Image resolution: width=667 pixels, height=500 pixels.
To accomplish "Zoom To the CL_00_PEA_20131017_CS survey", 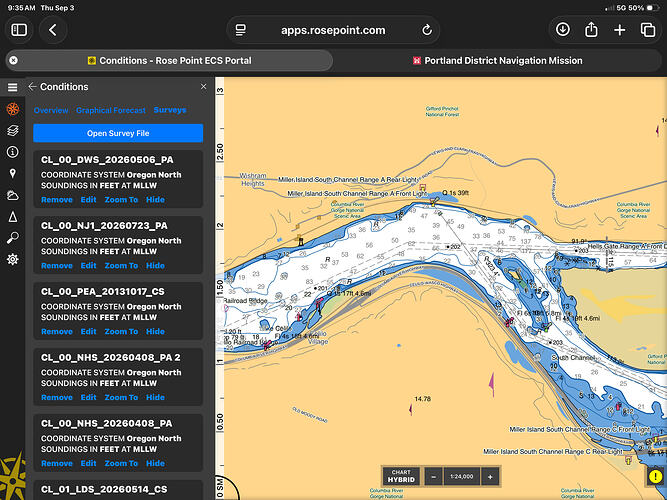I will pyautogui.click(x=121, y=331).
